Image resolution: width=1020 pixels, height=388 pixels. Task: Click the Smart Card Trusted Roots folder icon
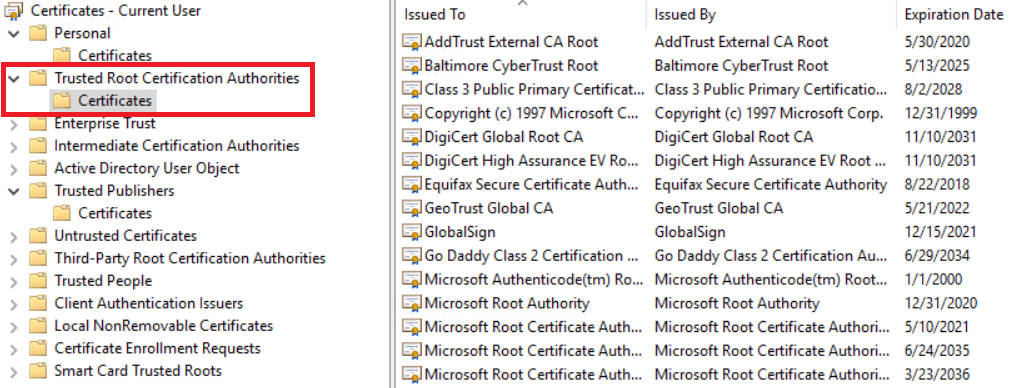(x=39, y=370)
